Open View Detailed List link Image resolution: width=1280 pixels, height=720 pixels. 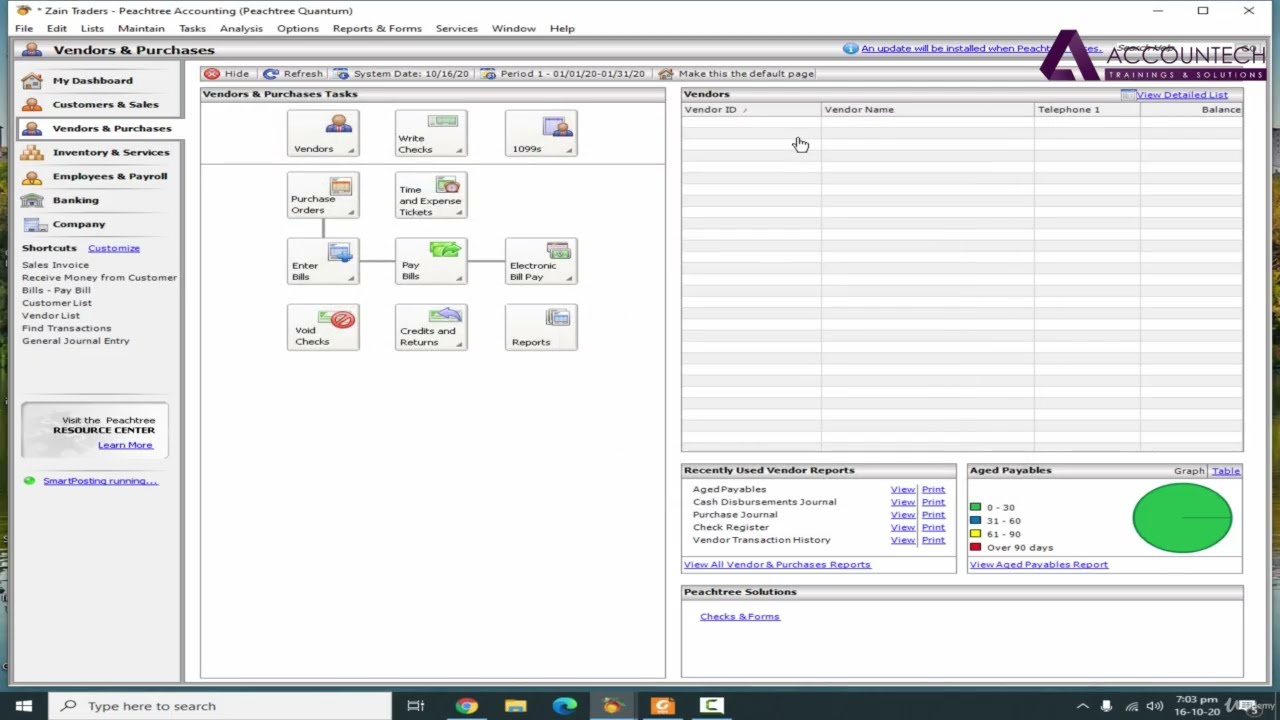coord(1181,95)
